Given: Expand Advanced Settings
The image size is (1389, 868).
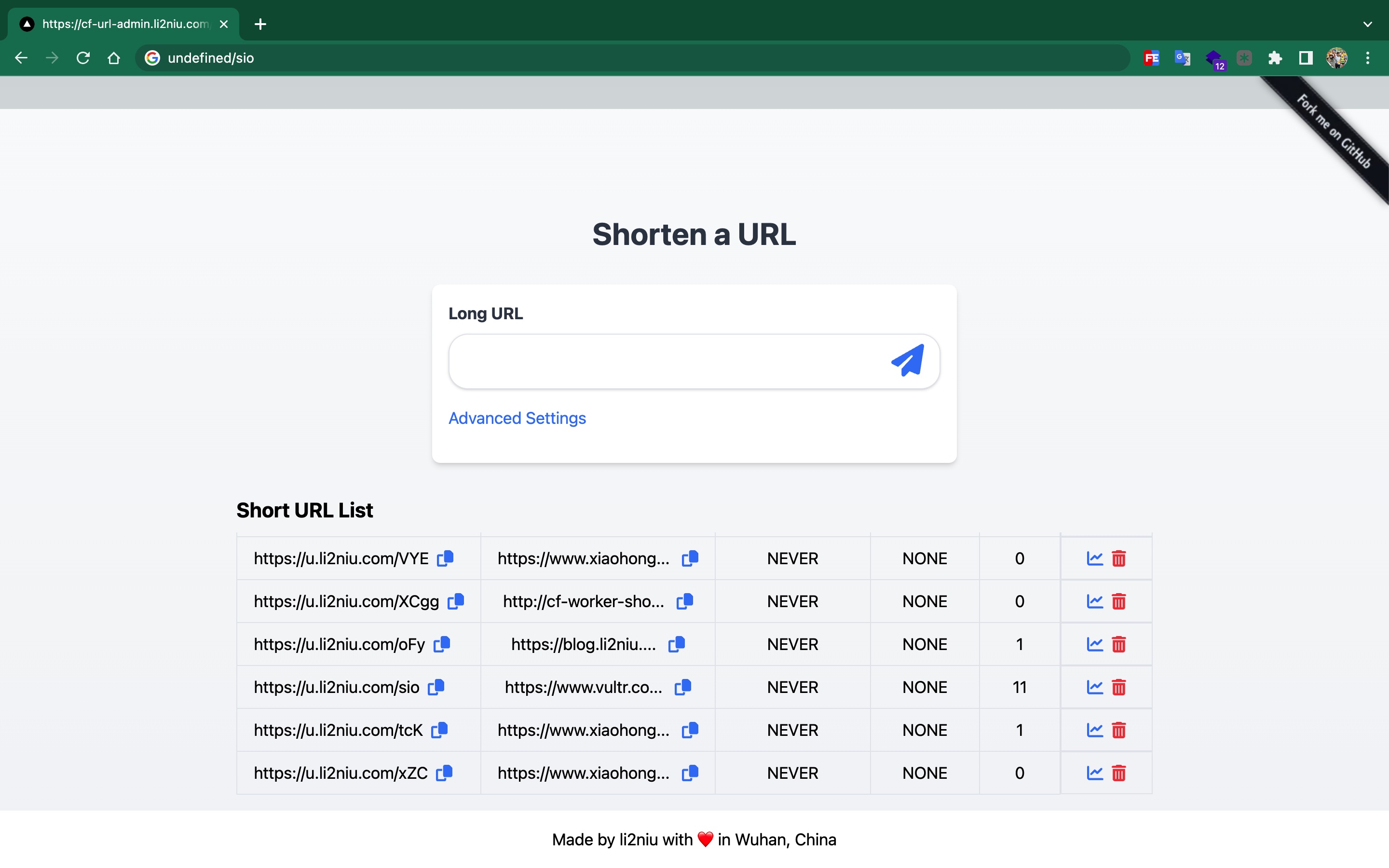Looking at the screenshot, I should click(517, 418).
